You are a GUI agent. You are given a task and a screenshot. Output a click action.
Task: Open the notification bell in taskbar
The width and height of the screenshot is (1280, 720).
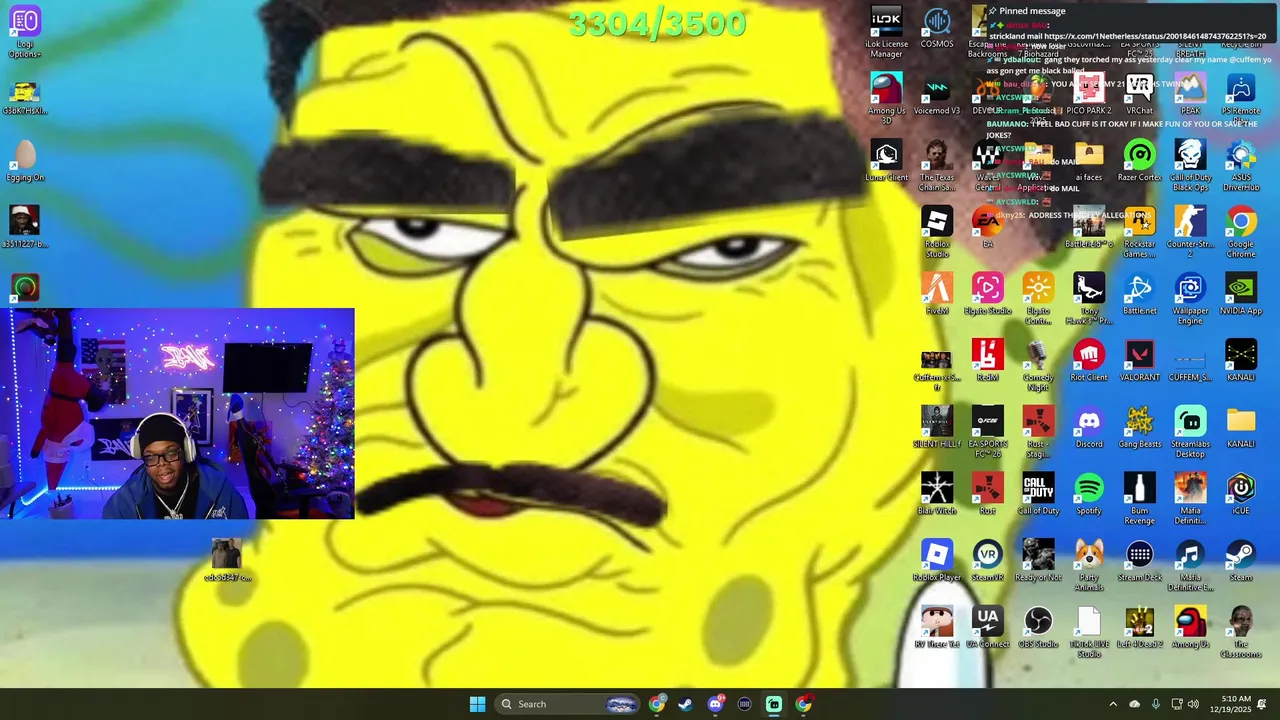pos(1263,704)
